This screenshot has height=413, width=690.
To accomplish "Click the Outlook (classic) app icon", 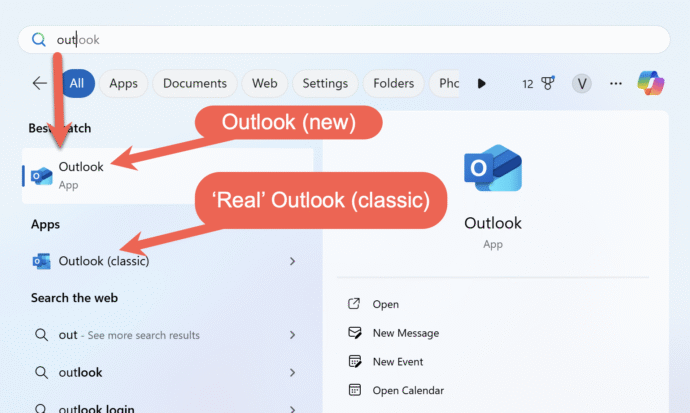I will click(41, 261).
